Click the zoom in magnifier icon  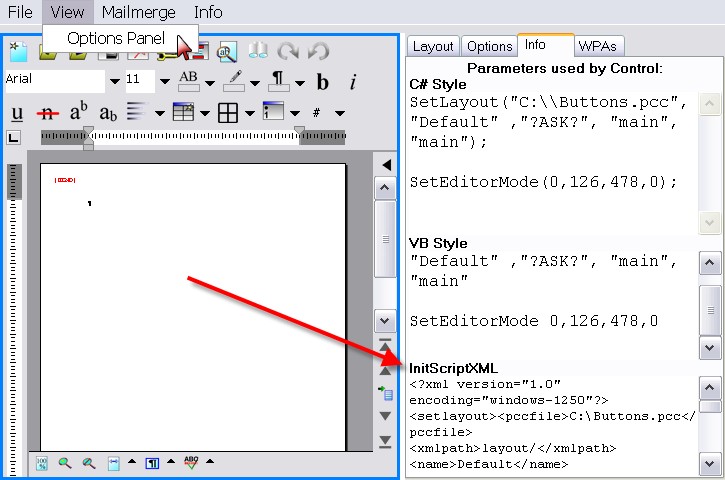coord(65,463)
